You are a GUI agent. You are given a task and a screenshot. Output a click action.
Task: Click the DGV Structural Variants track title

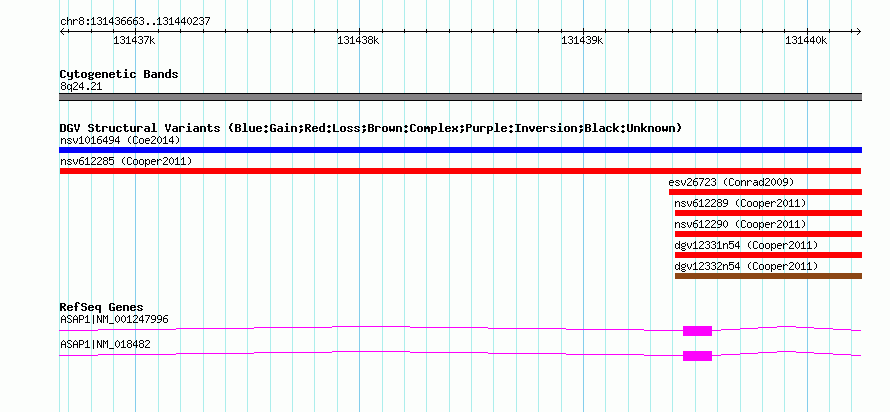tap(371, 128)
